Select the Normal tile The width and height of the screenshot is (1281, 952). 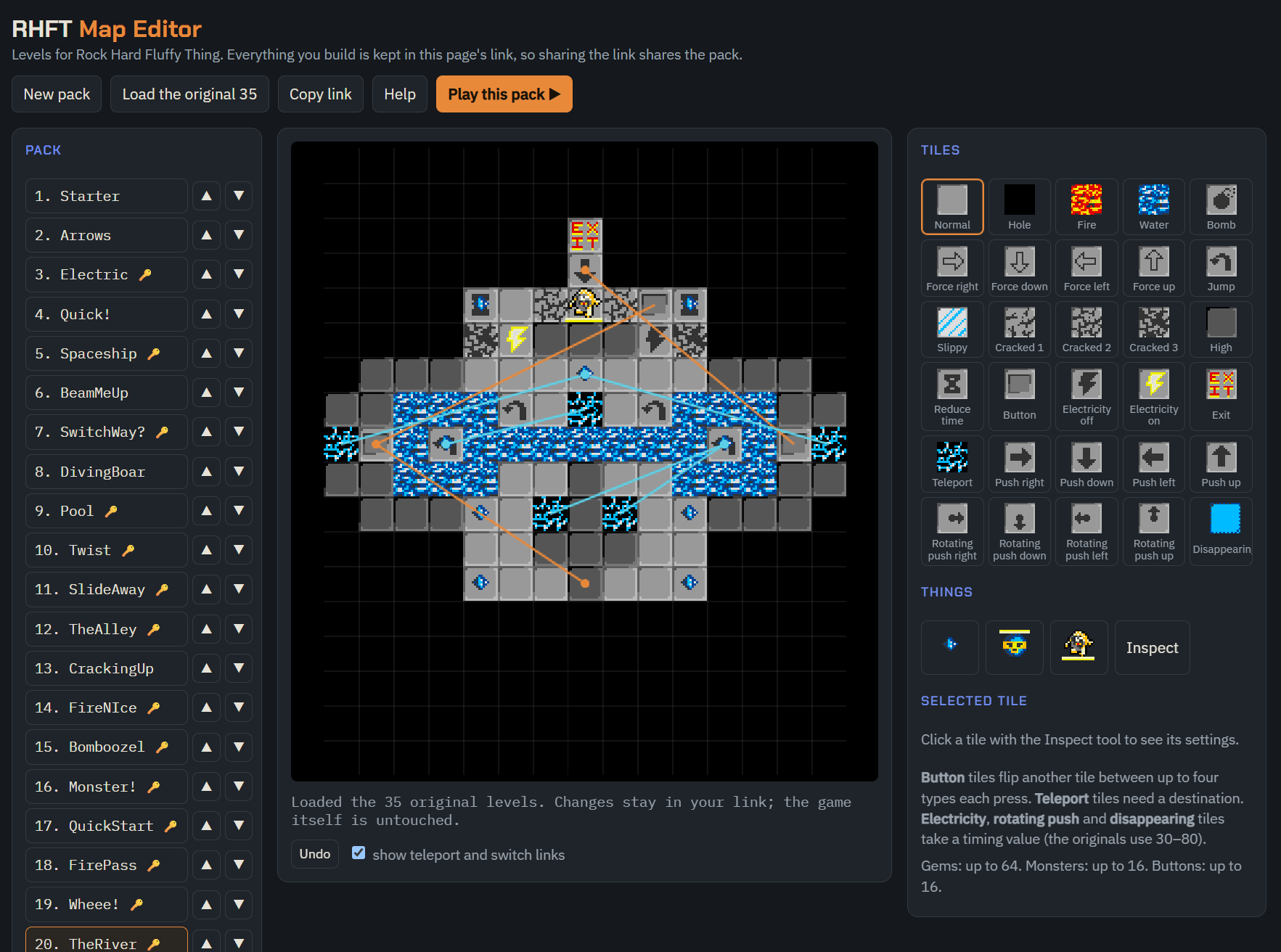[x=952, y=207]
